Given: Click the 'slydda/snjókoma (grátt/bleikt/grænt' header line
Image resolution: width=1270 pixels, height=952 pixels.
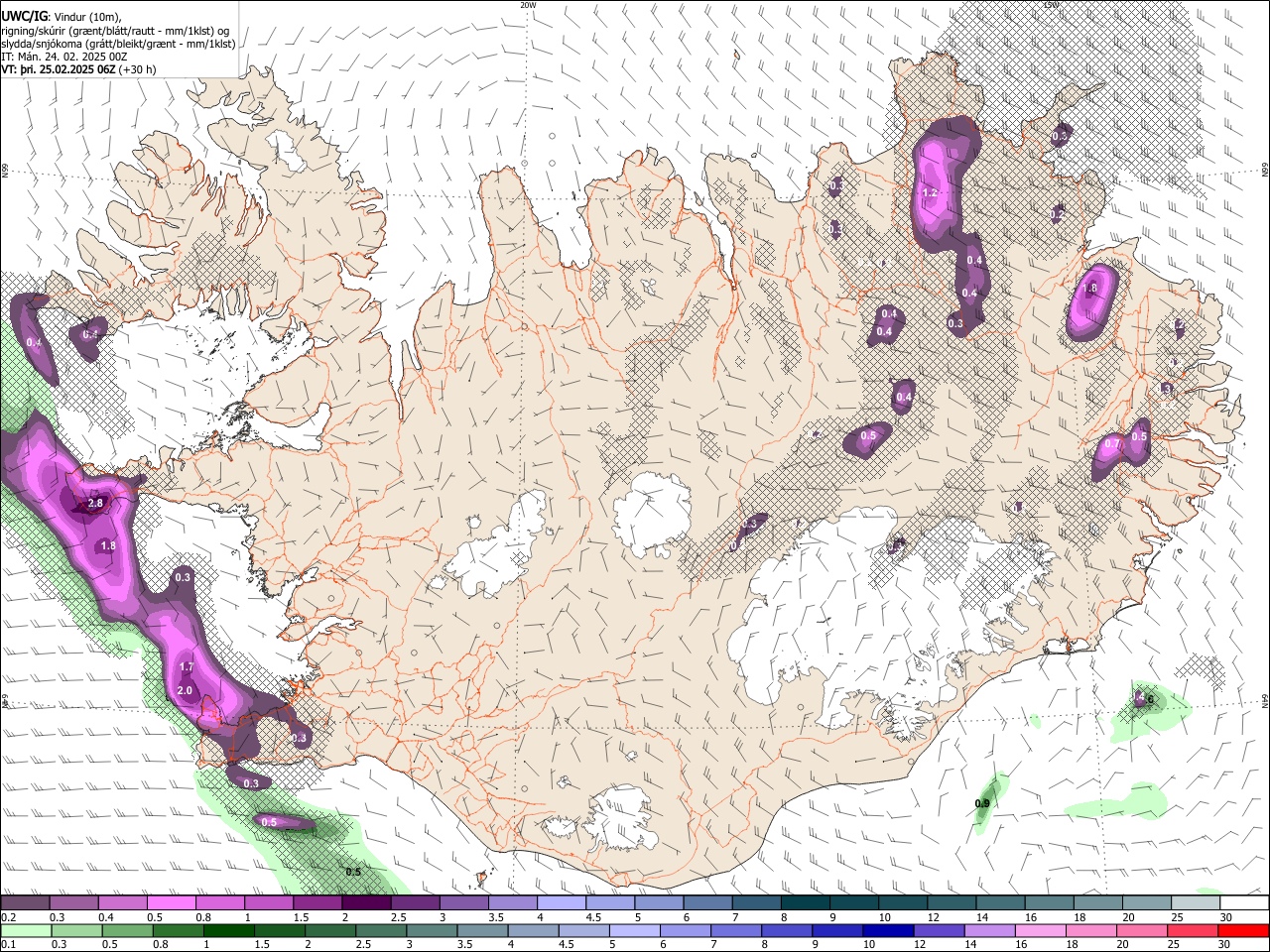Looking at the screenshot, I should click(x=118, y=44).
